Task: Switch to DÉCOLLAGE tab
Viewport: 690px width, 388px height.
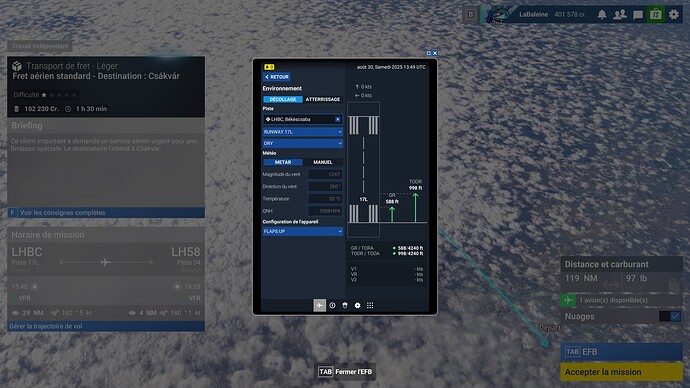Action: click(283, 99)
